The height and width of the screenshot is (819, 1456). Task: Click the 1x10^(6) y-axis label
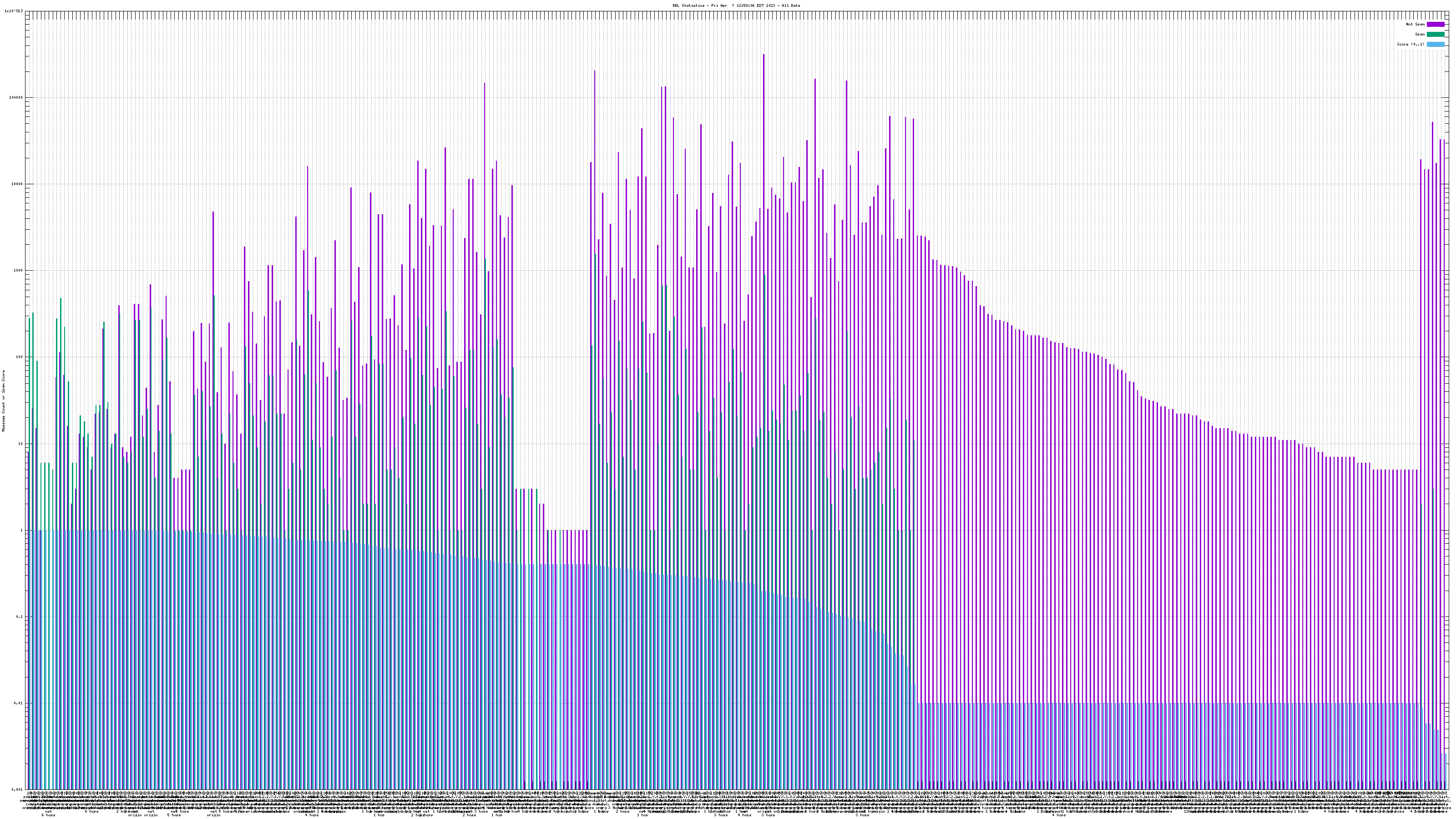point(14,11)
